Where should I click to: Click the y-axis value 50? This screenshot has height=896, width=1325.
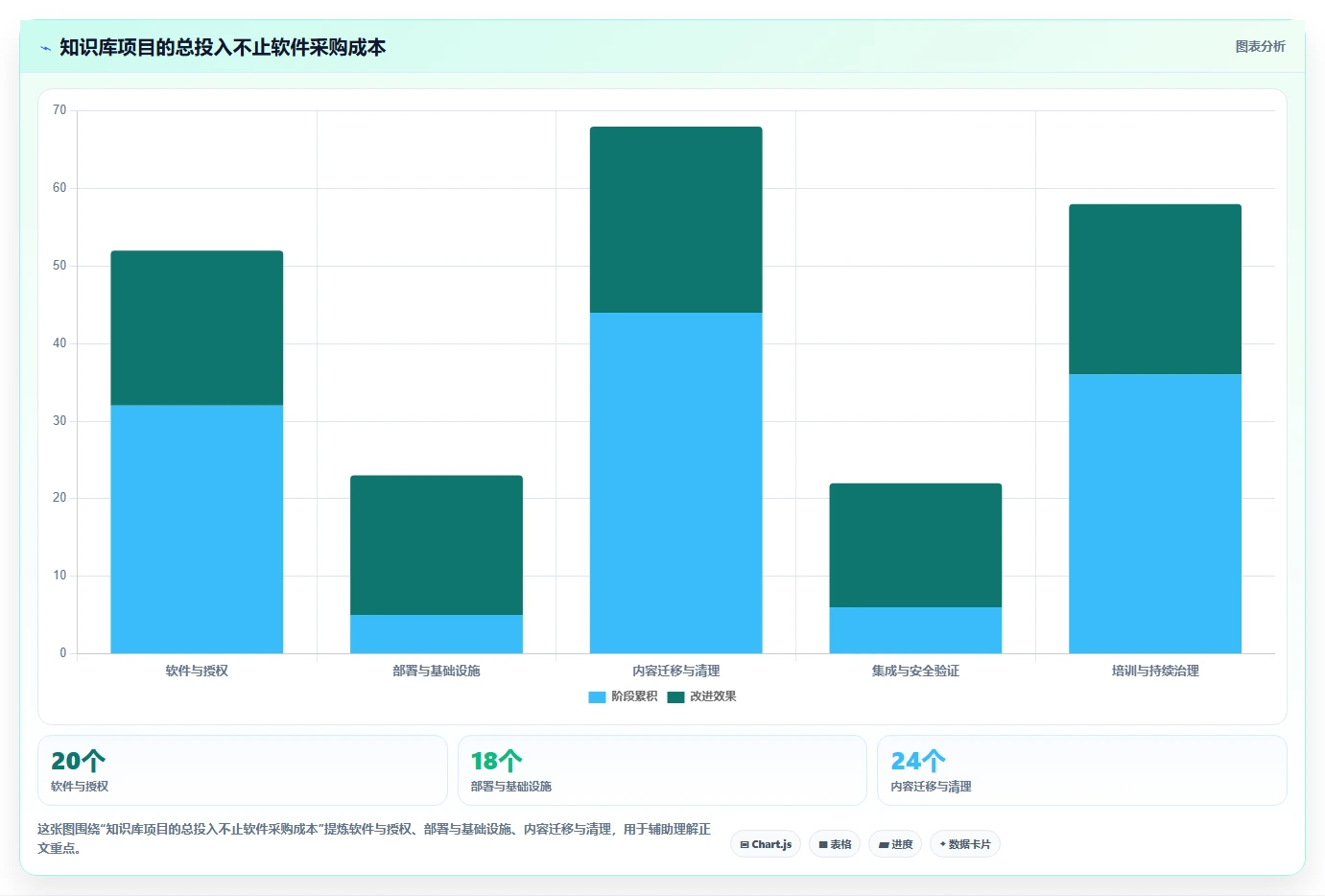click(x=59, y=266)
